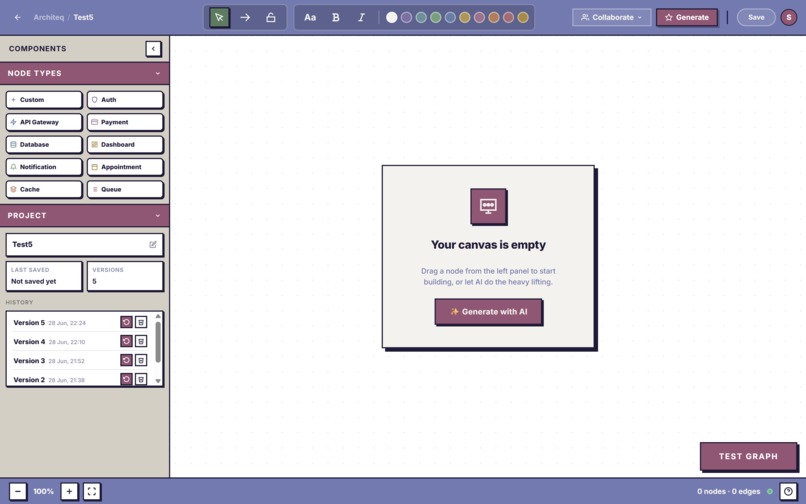
Task: Restore Version 4
Action: click(x=126, y=341)
